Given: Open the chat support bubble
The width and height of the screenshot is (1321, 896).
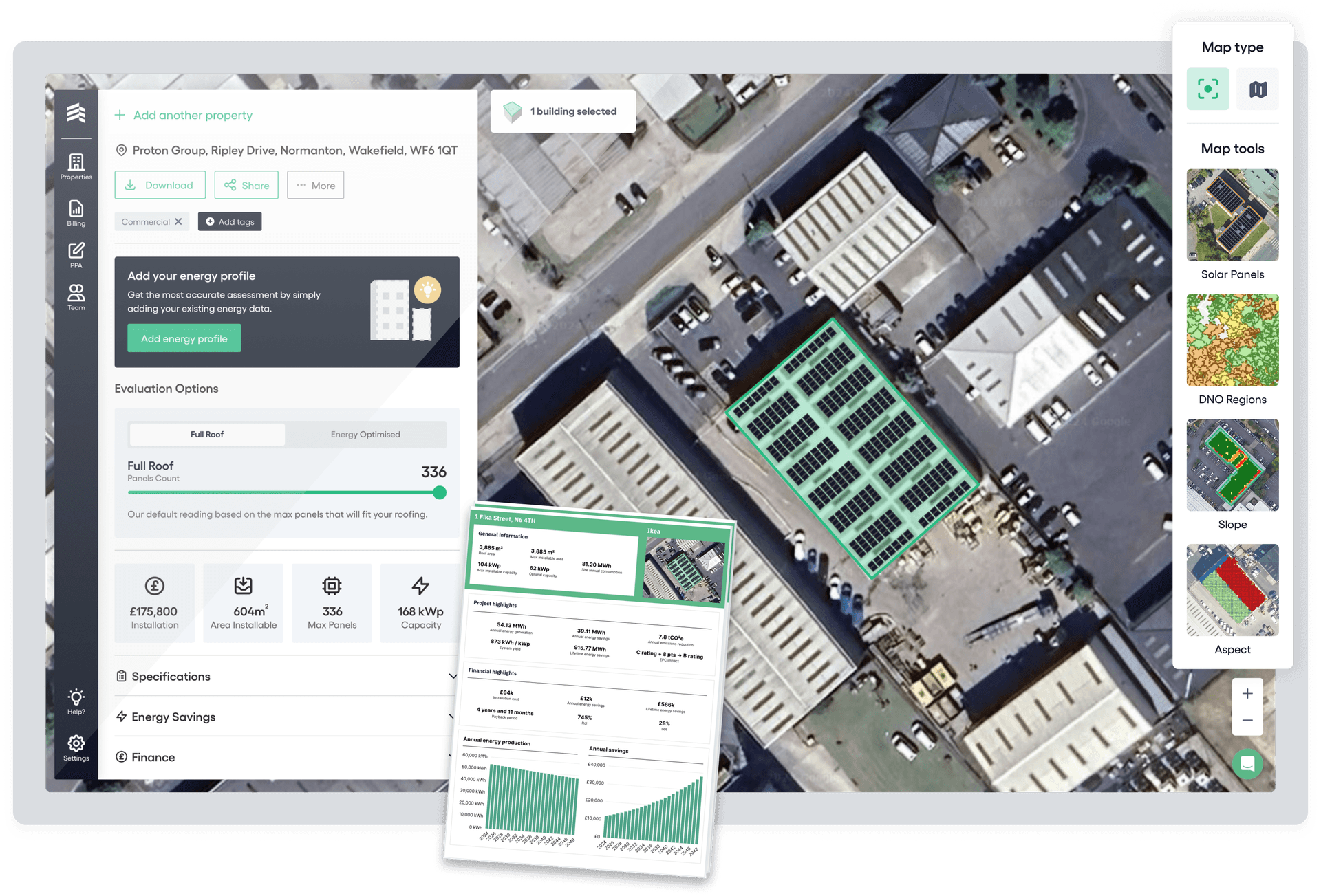Looking at the screenshot, I should pos(1247,764).
